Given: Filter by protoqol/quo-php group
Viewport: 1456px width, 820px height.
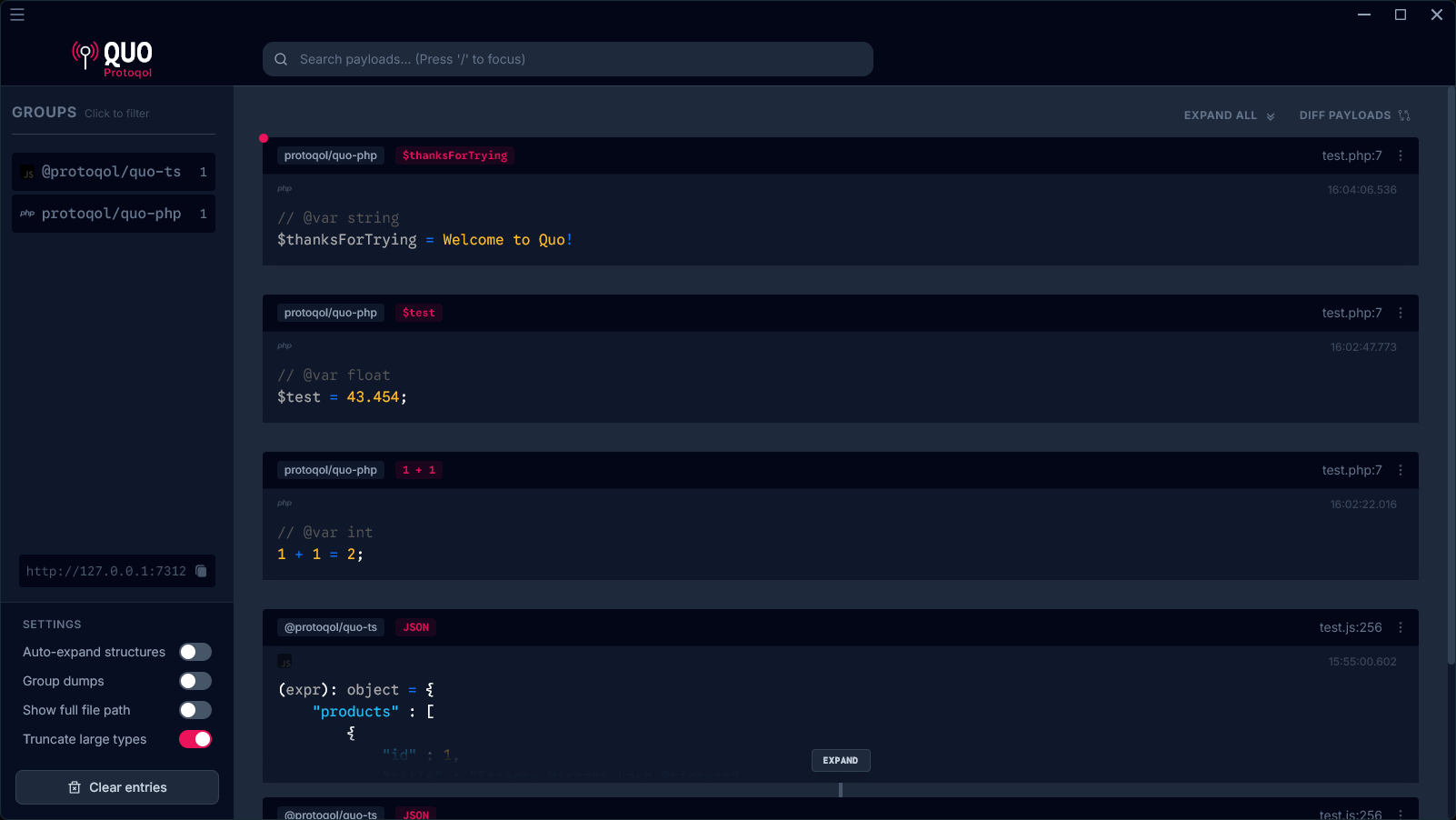Looking at the screenshot, I should [x=114, y=214].
